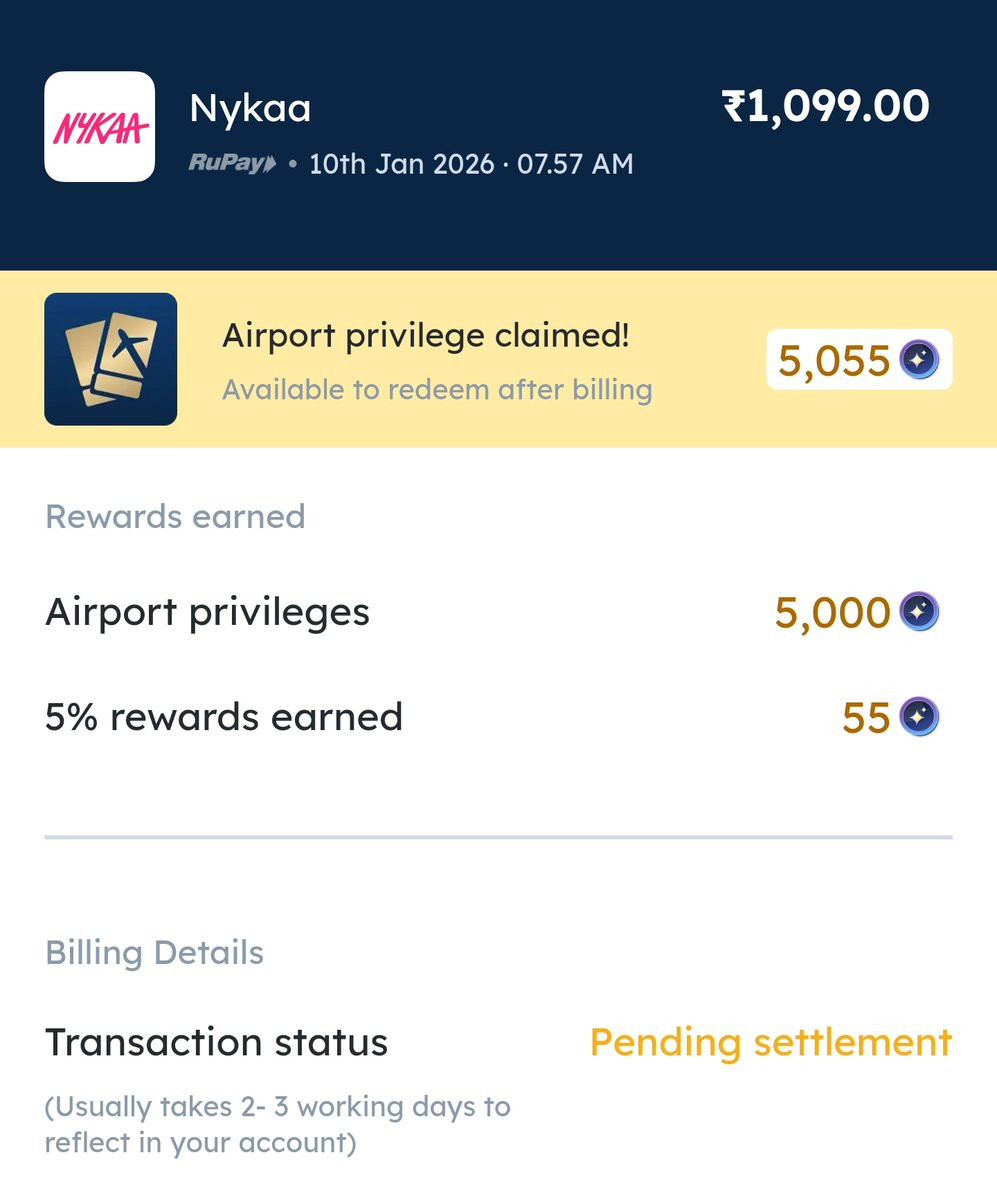Viewport: 997px width, 1200px height.
Task: Select the Nykaa merchant name
Action: (x=250, y=108)
